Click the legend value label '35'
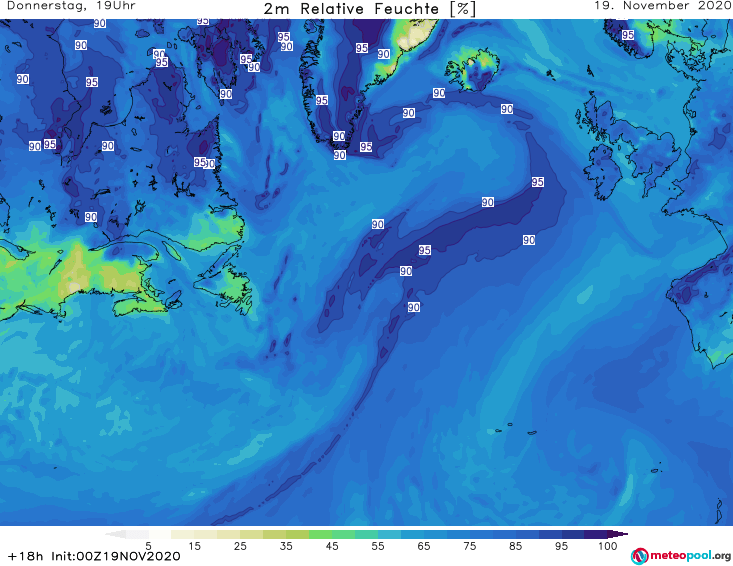 (x=286, y=545)
